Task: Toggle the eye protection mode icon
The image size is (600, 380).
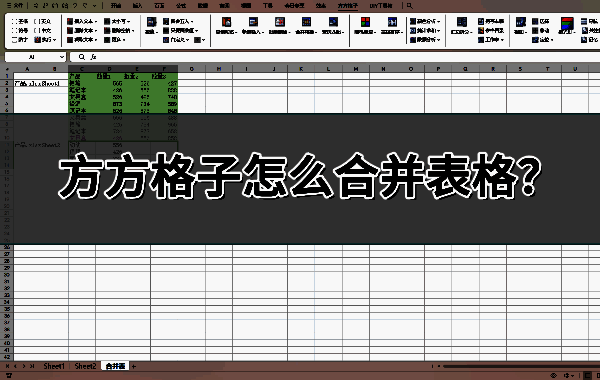Action: click(553, 376)
